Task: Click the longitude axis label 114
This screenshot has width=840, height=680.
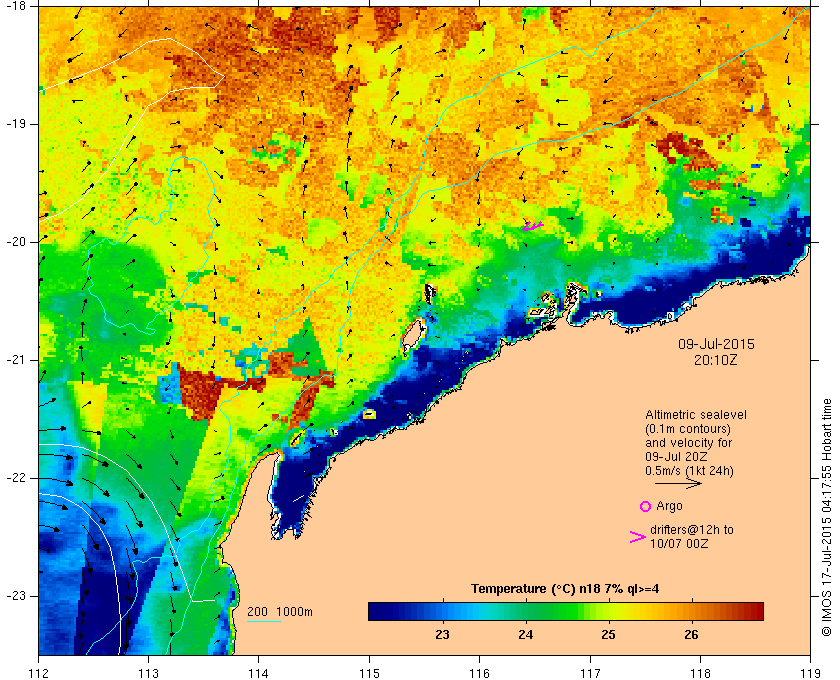Action: point(258,672)
